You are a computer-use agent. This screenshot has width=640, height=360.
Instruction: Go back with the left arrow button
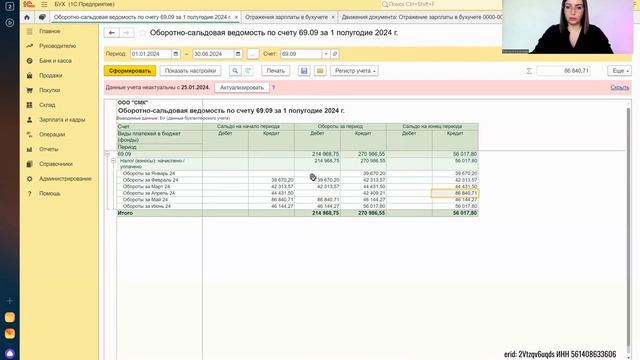[111, 33]
